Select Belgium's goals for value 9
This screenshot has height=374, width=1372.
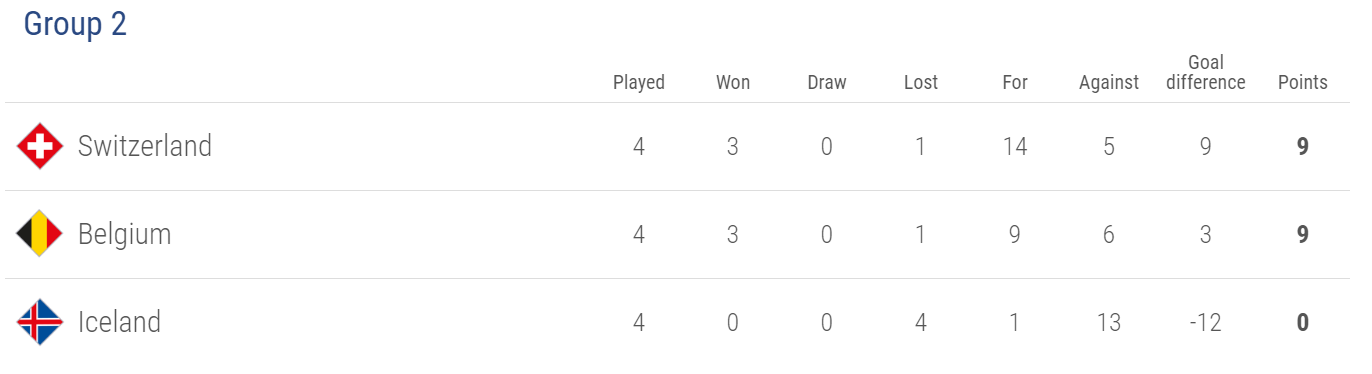point(1015,235)
